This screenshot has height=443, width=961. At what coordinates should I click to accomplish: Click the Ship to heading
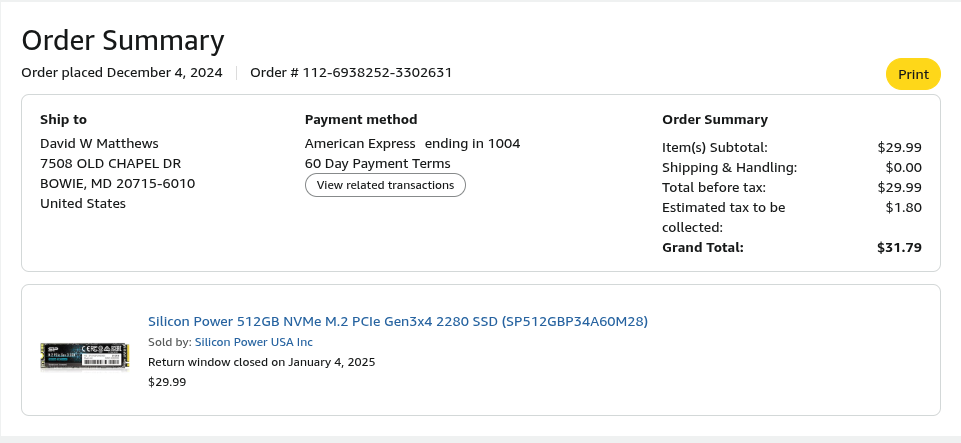coord(63,119)
